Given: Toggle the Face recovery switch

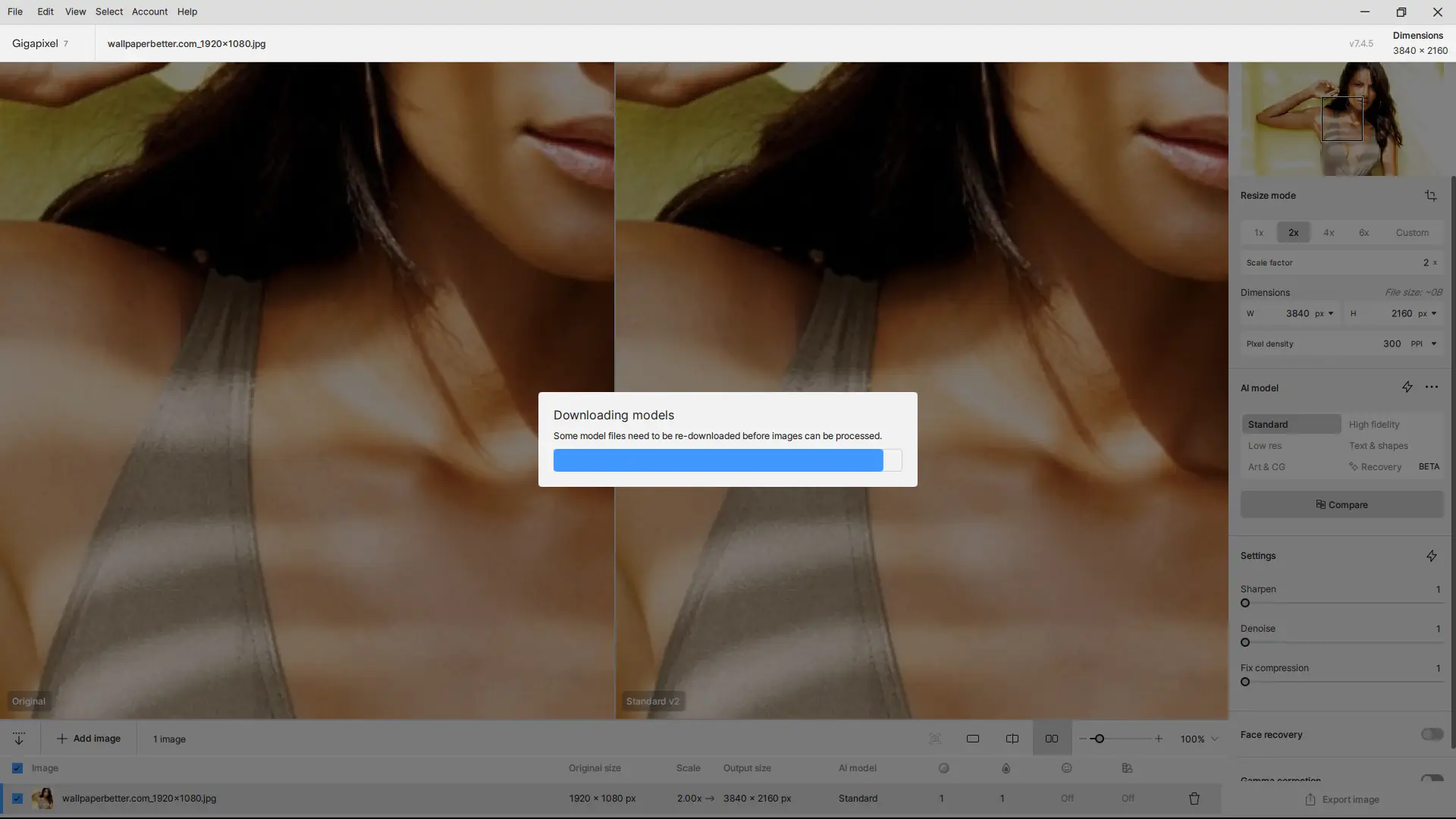Looking at the screenshot, I should point(1432,734).
